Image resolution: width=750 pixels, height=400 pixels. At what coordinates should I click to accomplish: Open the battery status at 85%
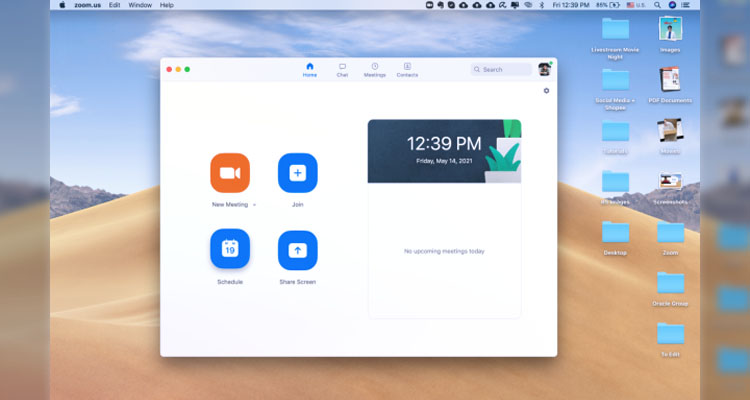pos(607,5)
